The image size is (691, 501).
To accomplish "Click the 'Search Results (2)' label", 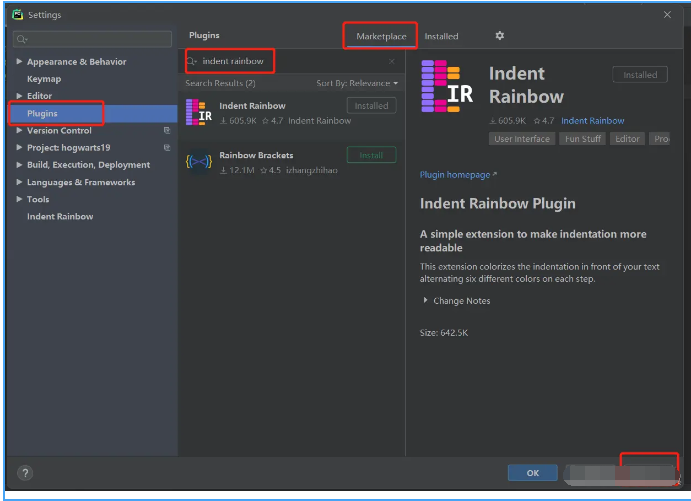I will click(220, 83).
